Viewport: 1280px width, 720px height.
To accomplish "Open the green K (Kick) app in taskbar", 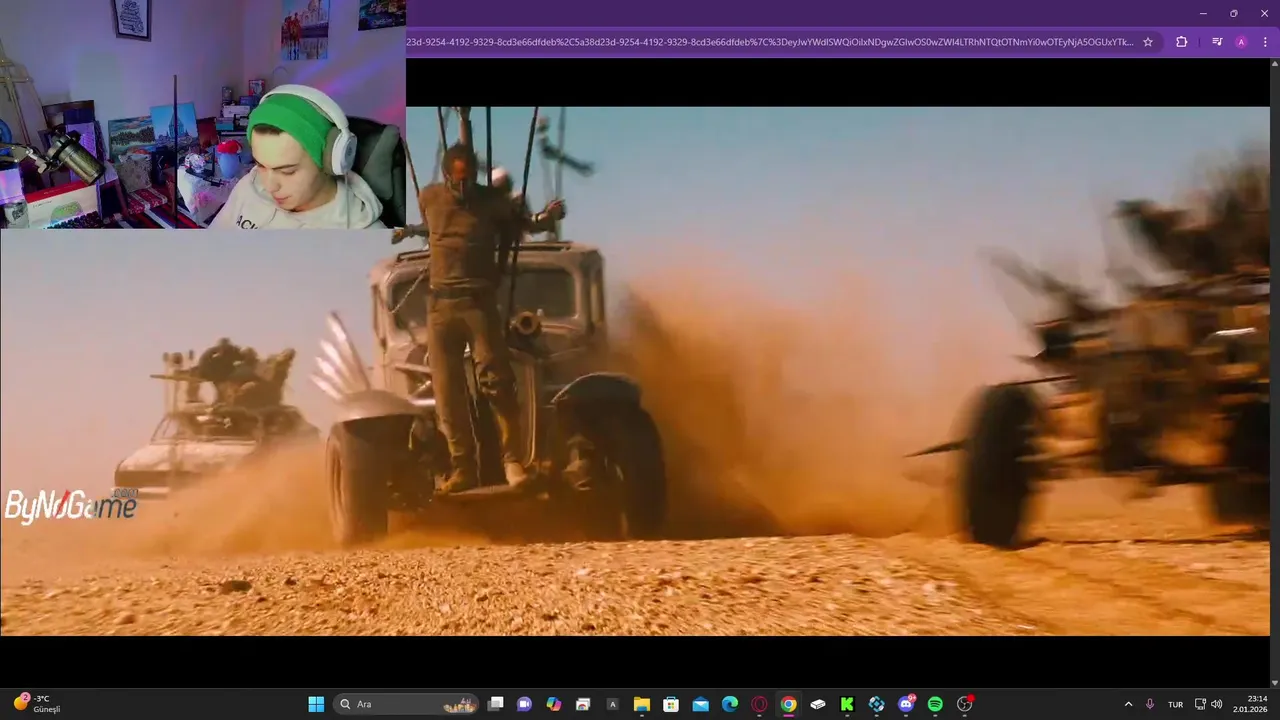I will click(847, 704).
